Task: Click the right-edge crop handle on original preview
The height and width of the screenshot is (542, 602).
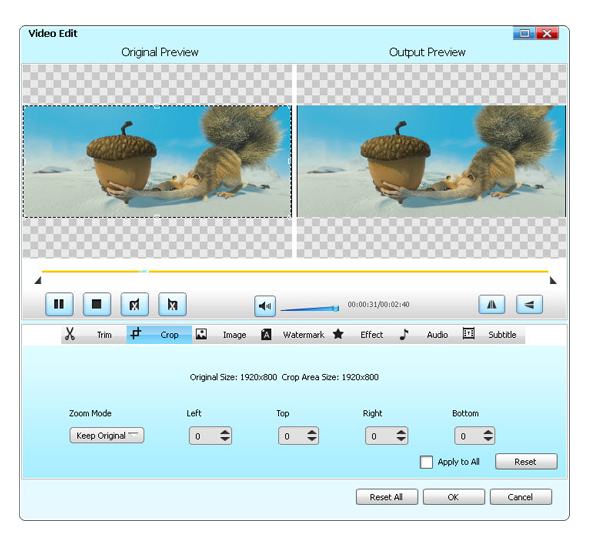Action: [290, 161]
